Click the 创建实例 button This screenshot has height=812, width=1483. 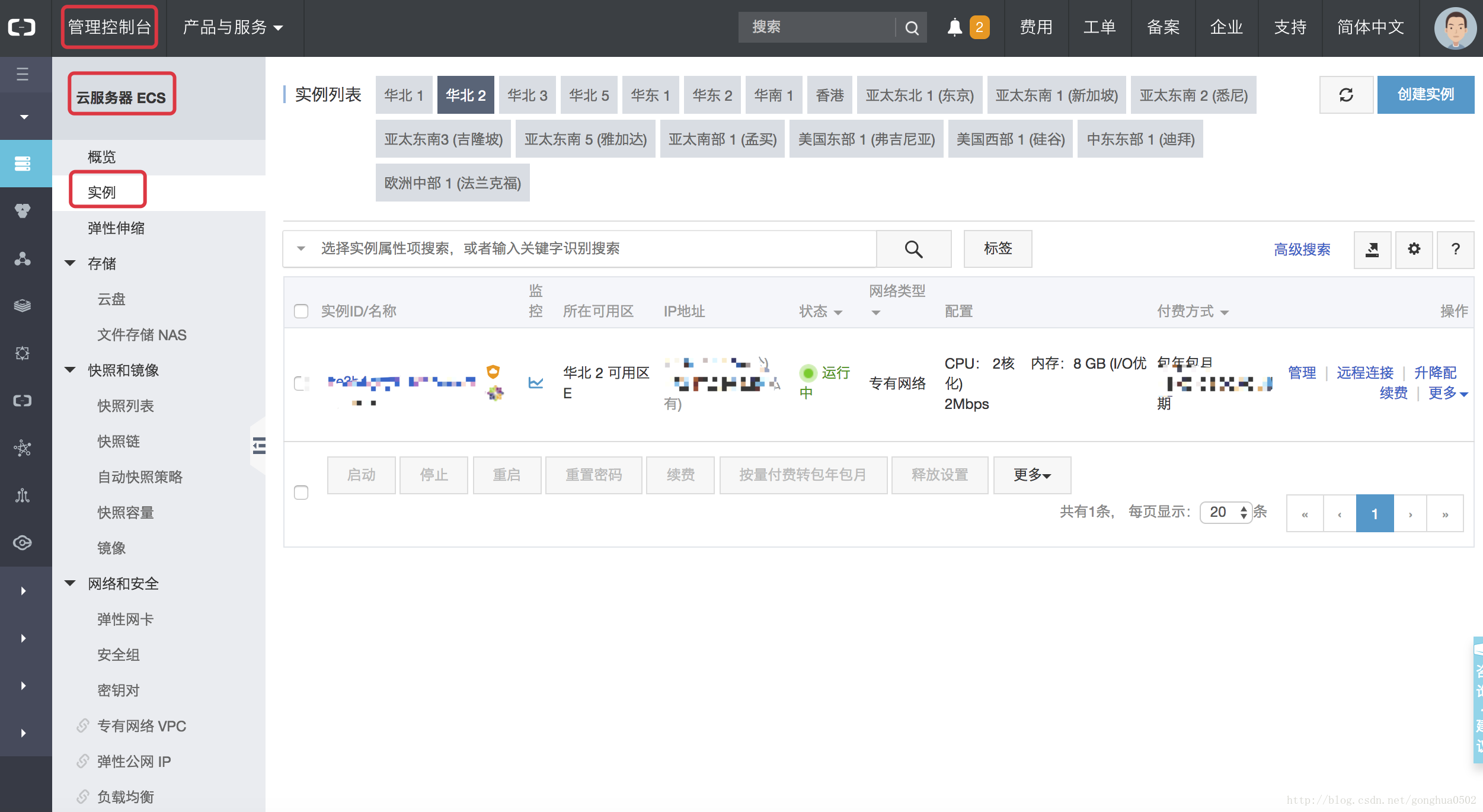(1426, 95)
